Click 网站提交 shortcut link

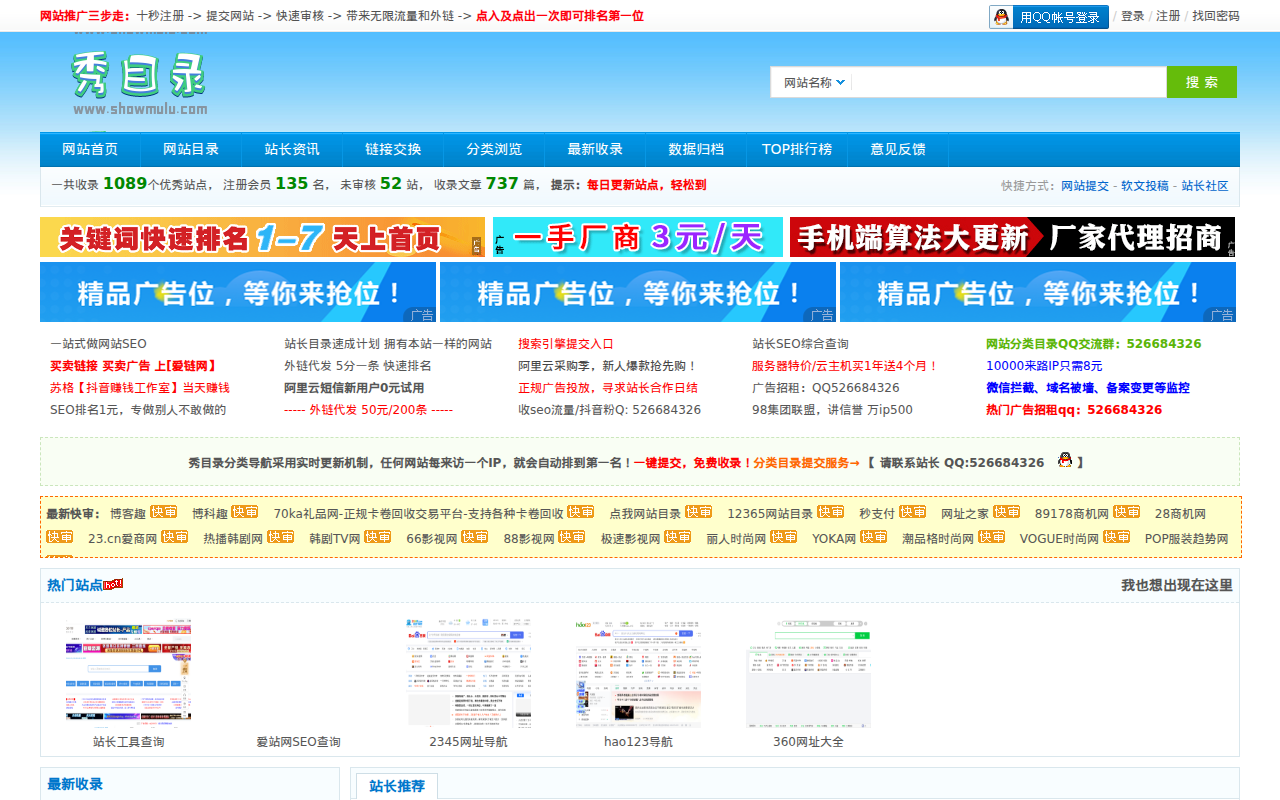(x=1085, y=186)
